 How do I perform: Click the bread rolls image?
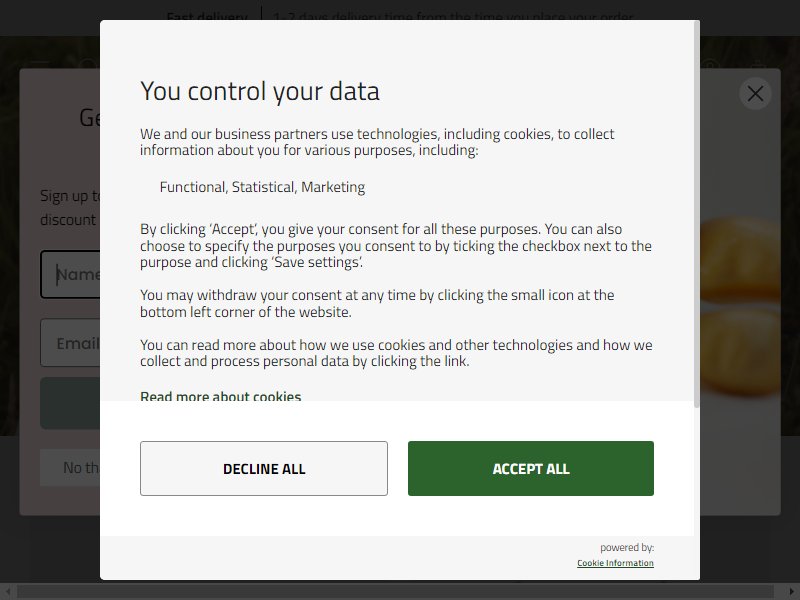pos(740,306)
